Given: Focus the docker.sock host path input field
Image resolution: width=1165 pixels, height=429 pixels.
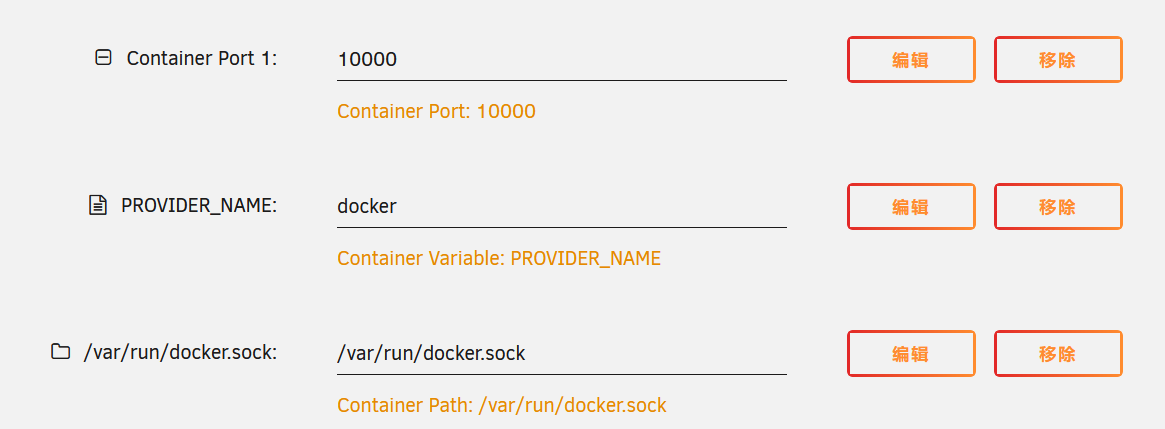Looking at the screenshot, I should tap(562, 354).
